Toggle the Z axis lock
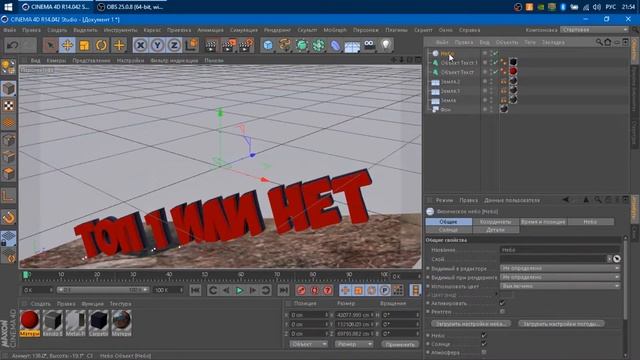Image resolution: width=640 pixels, height=360 pixels. pyautogui.click(x=174, y=45)
